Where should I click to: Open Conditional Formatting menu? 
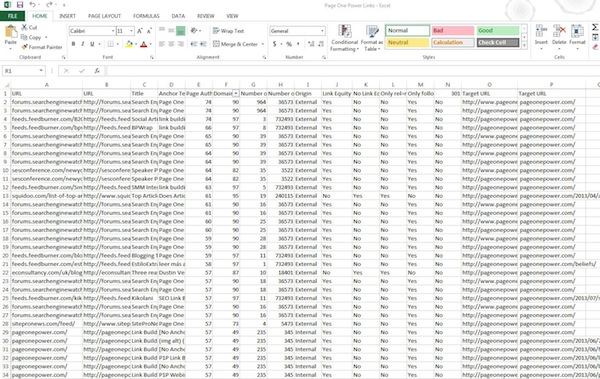344,38
